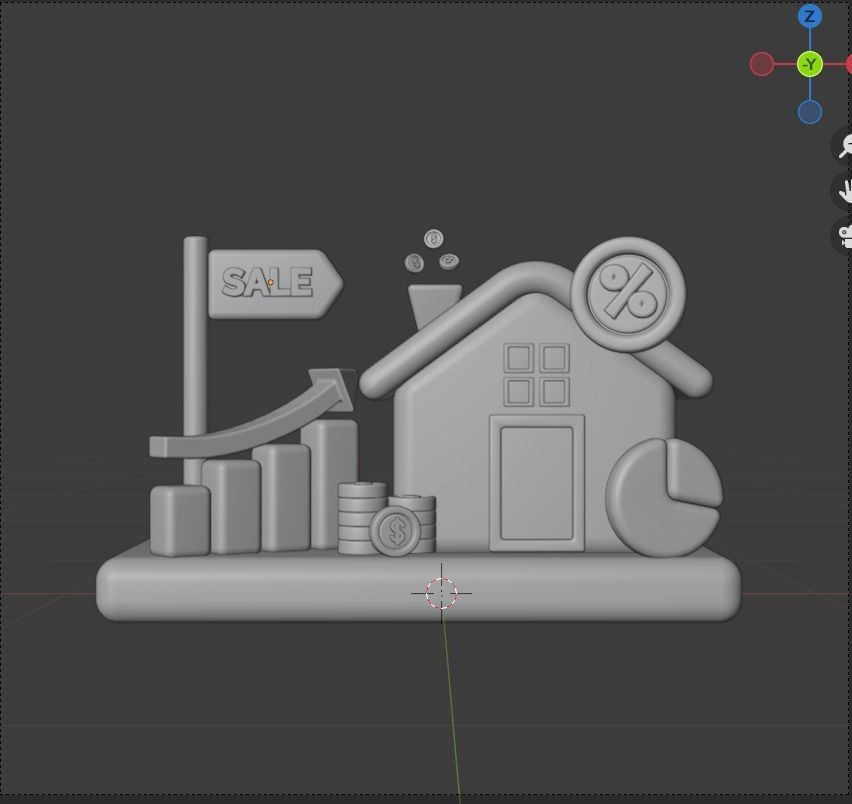The width and height of the screenshot is (852, 804).
Task: Click the blue Z axis gizmo handle
Action: tap(810, 16)
